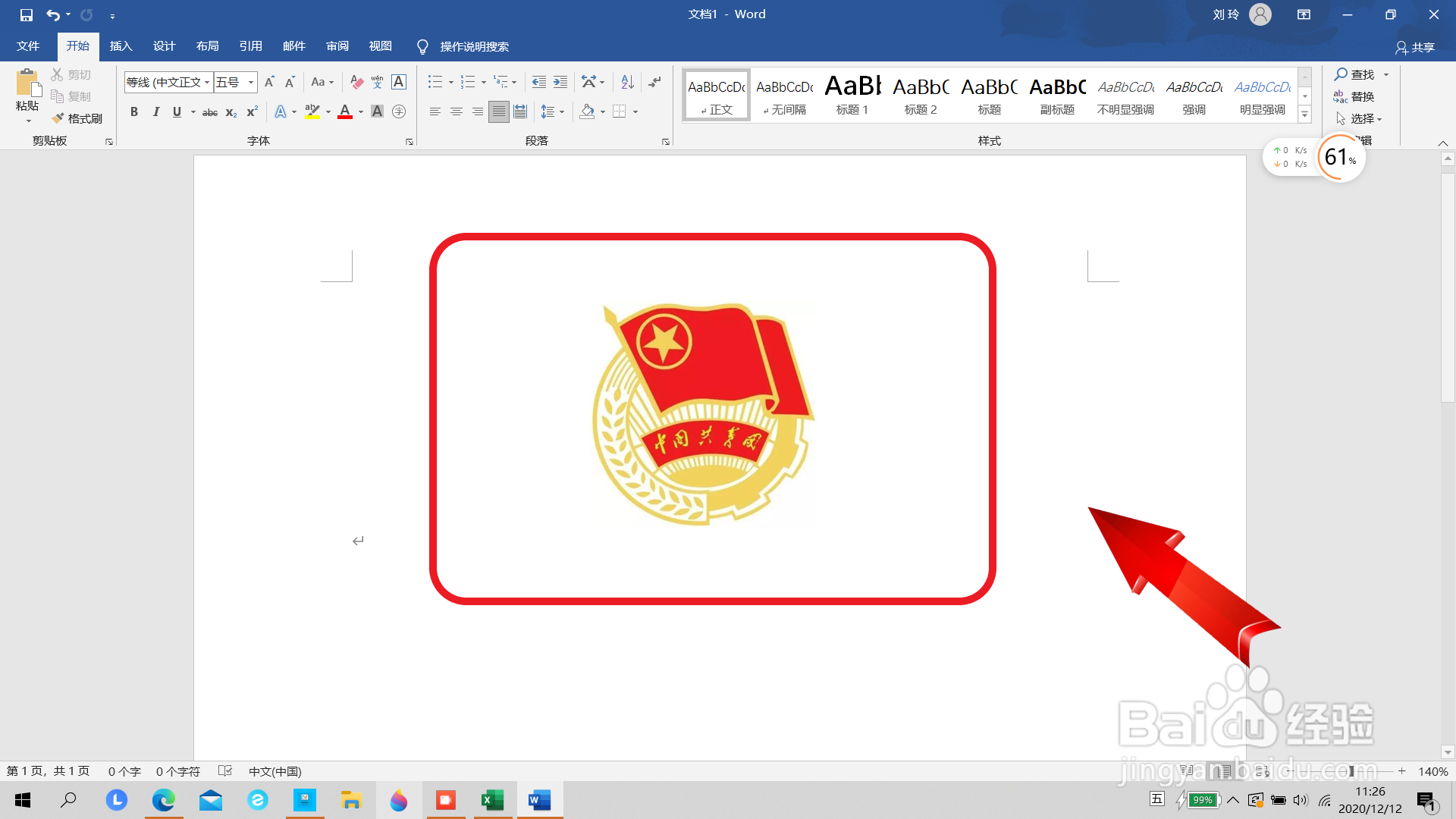The width and height of the screenshot is (1456, 819).
Task: Open Excel from the taskbar
Action: (493, 800)
